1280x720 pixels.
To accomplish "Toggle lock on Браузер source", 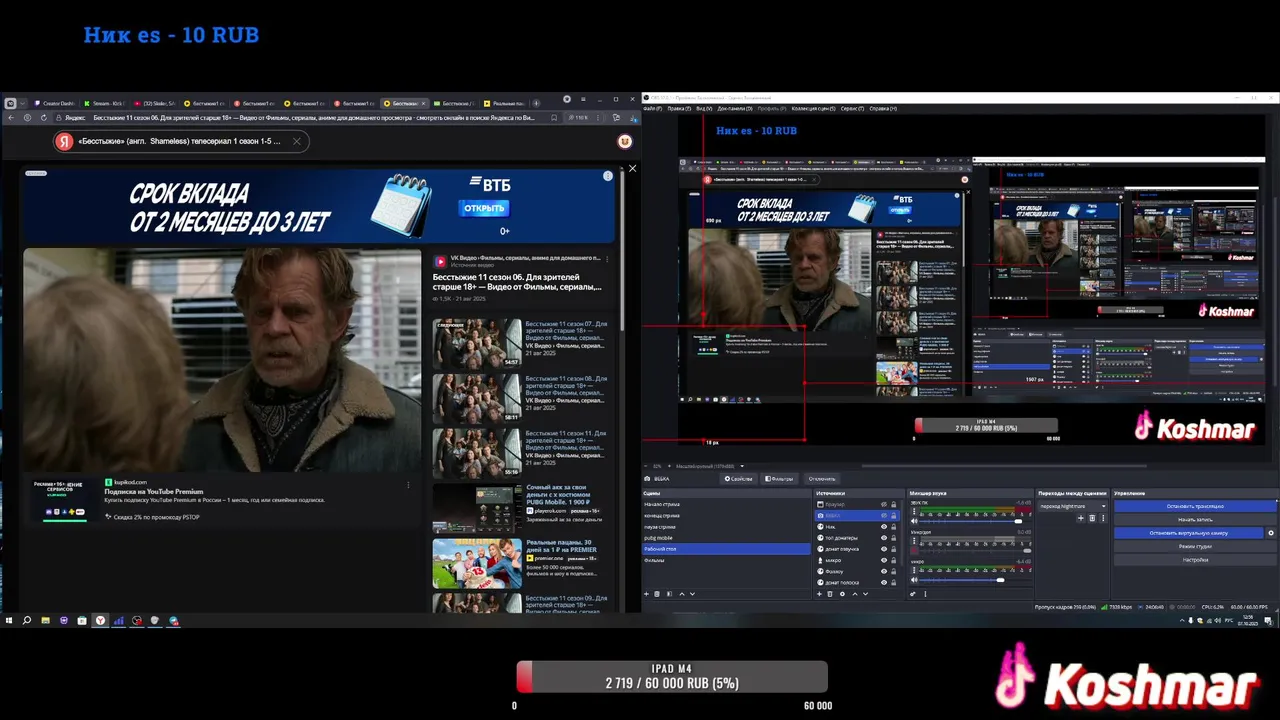I will (894, 504).
